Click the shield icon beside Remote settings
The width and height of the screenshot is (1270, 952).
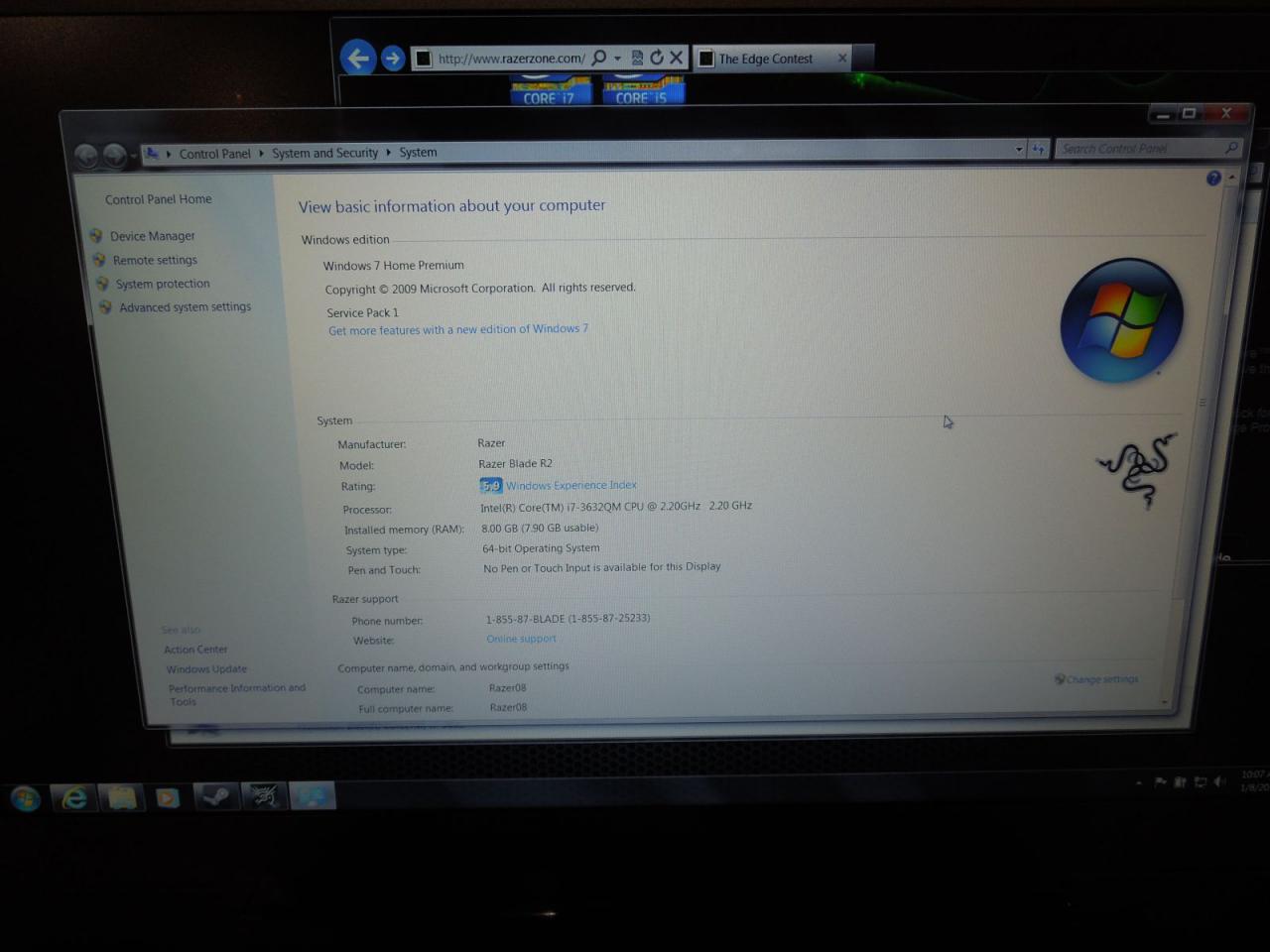(x=99, y=260)
